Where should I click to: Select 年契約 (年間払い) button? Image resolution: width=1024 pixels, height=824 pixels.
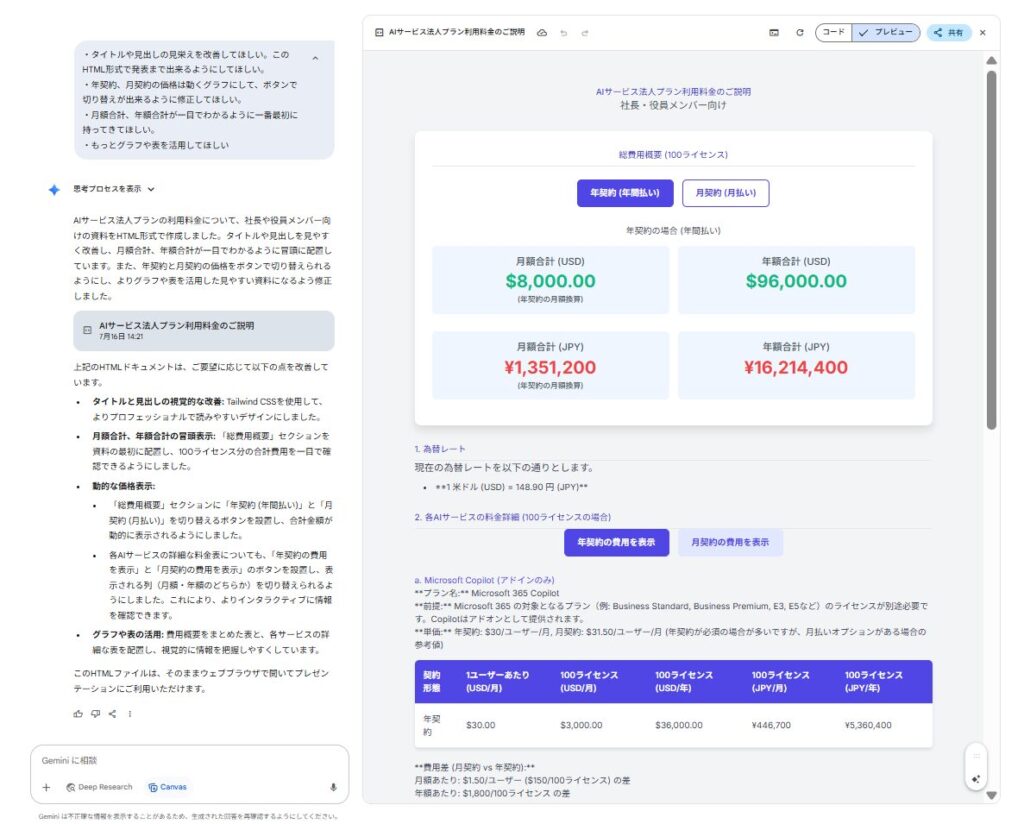(625, 193)
